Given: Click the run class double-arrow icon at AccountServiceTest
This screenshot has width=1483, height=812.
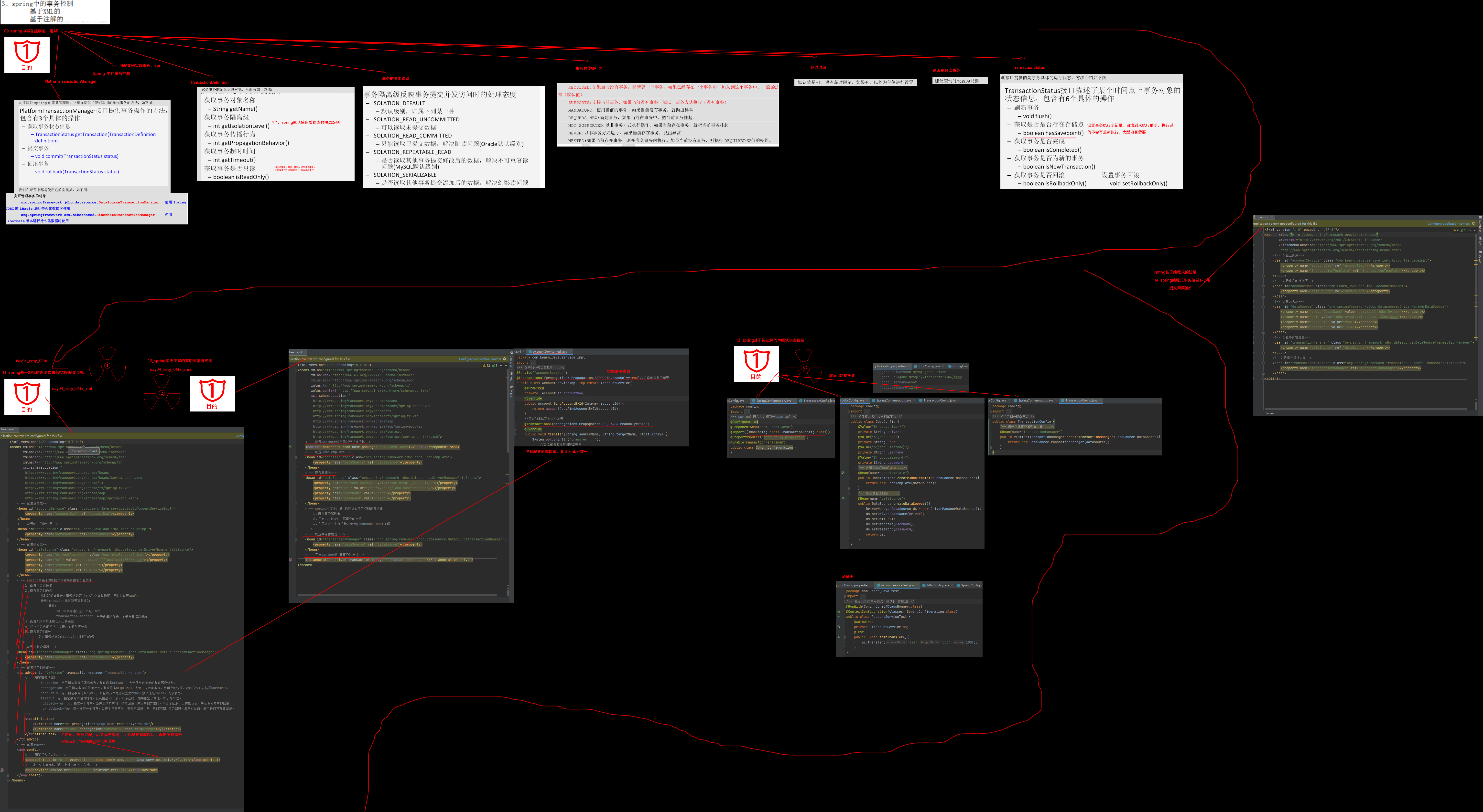Looking at the screenshot, I should pyautogui.click(x=839, y=616).
